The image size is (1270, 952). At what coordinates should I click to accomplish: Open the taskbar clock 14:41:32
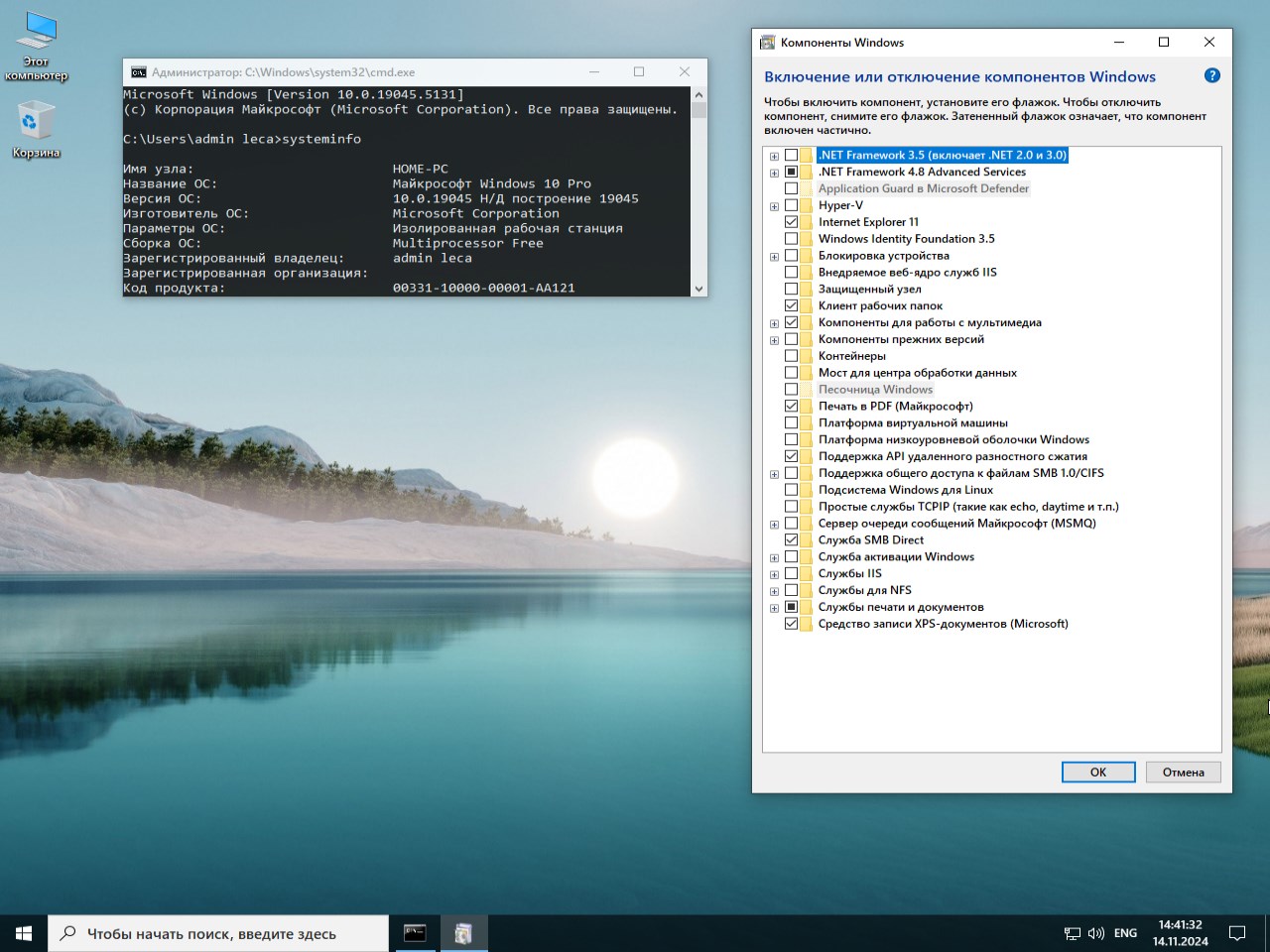1181,933
